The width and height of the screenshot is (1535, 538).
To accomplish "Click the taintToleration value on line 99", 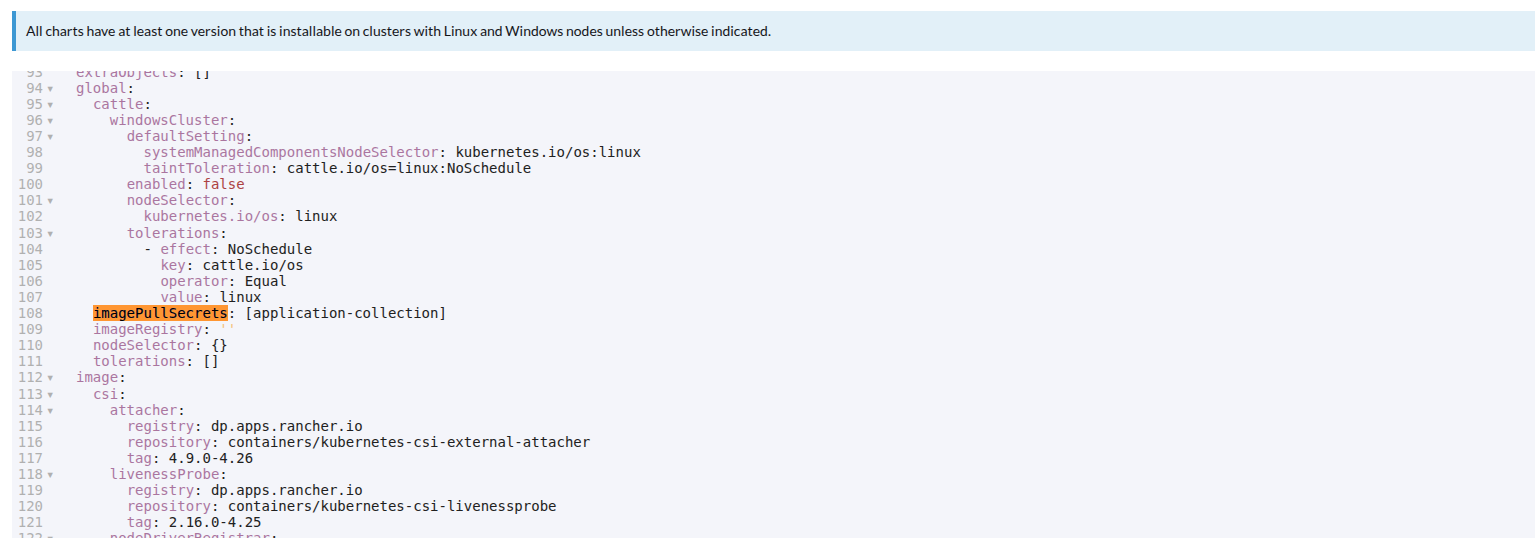I will click(409, 168).
